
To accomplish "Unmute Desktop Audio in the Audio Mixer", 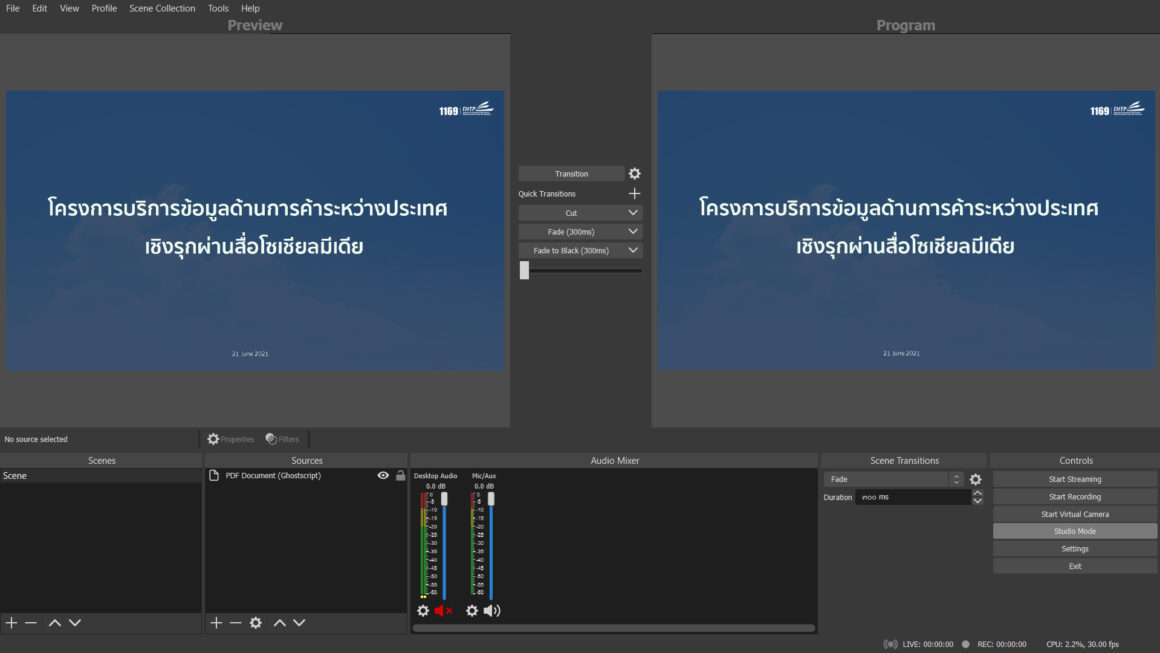I will pyautogui.click(x=443, y=610).
